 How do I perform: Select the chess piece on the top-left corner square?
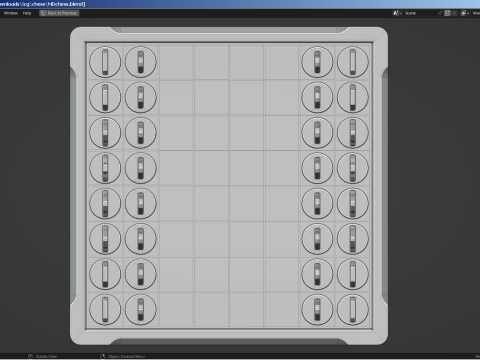[x=105, y=62]
